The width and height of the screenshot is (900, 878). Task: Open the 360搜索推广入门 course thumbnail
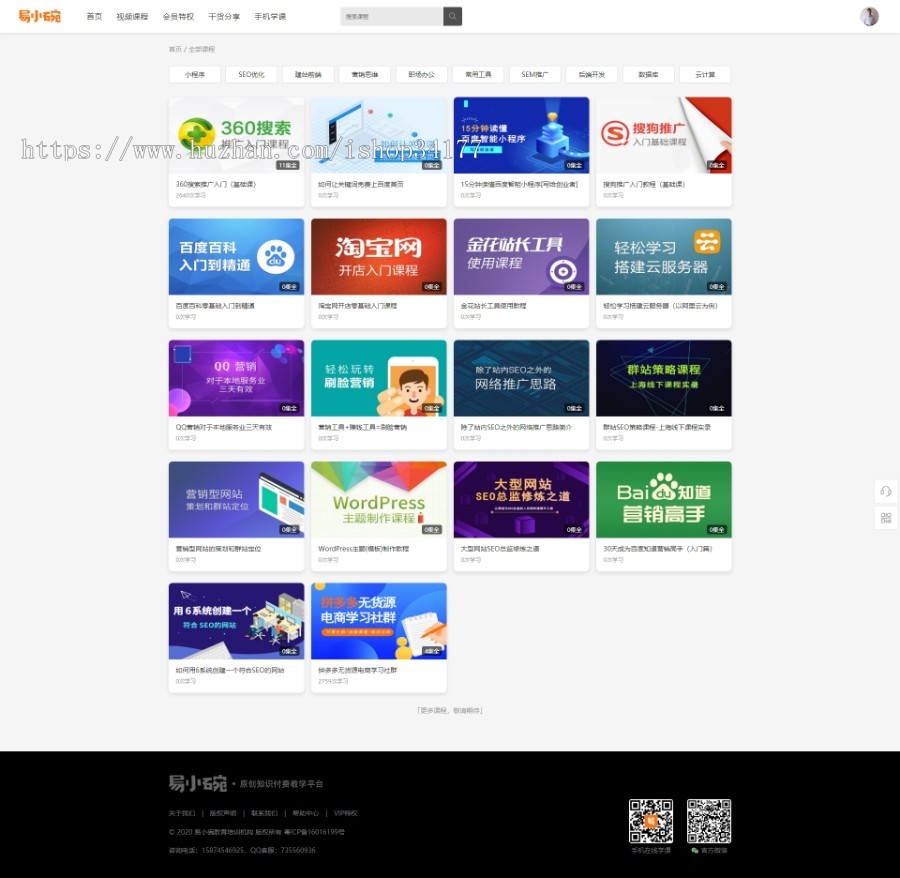(236, 135)
